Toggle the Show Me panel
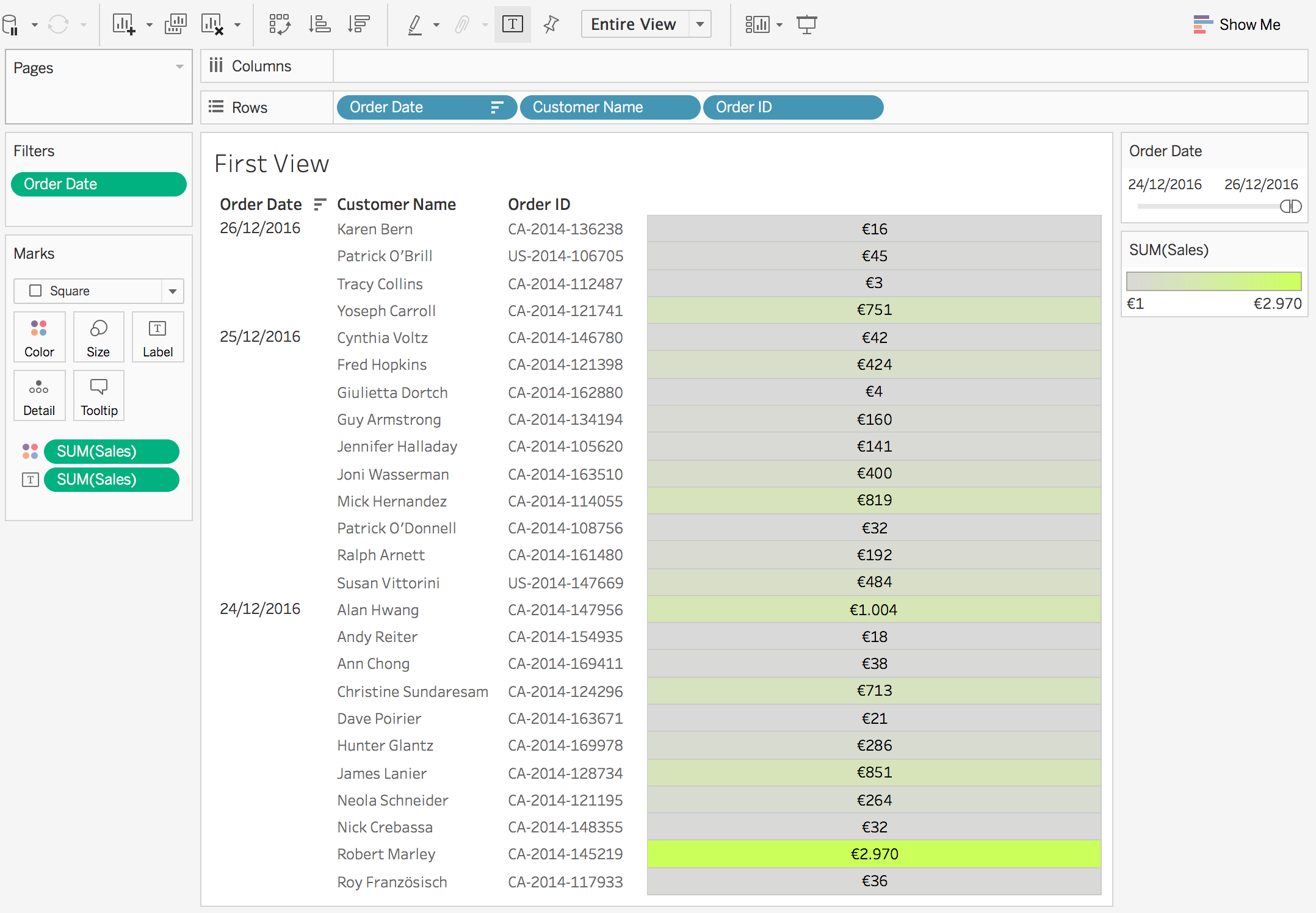This screenshot has height=913, width=1316. coord(1237,24)
